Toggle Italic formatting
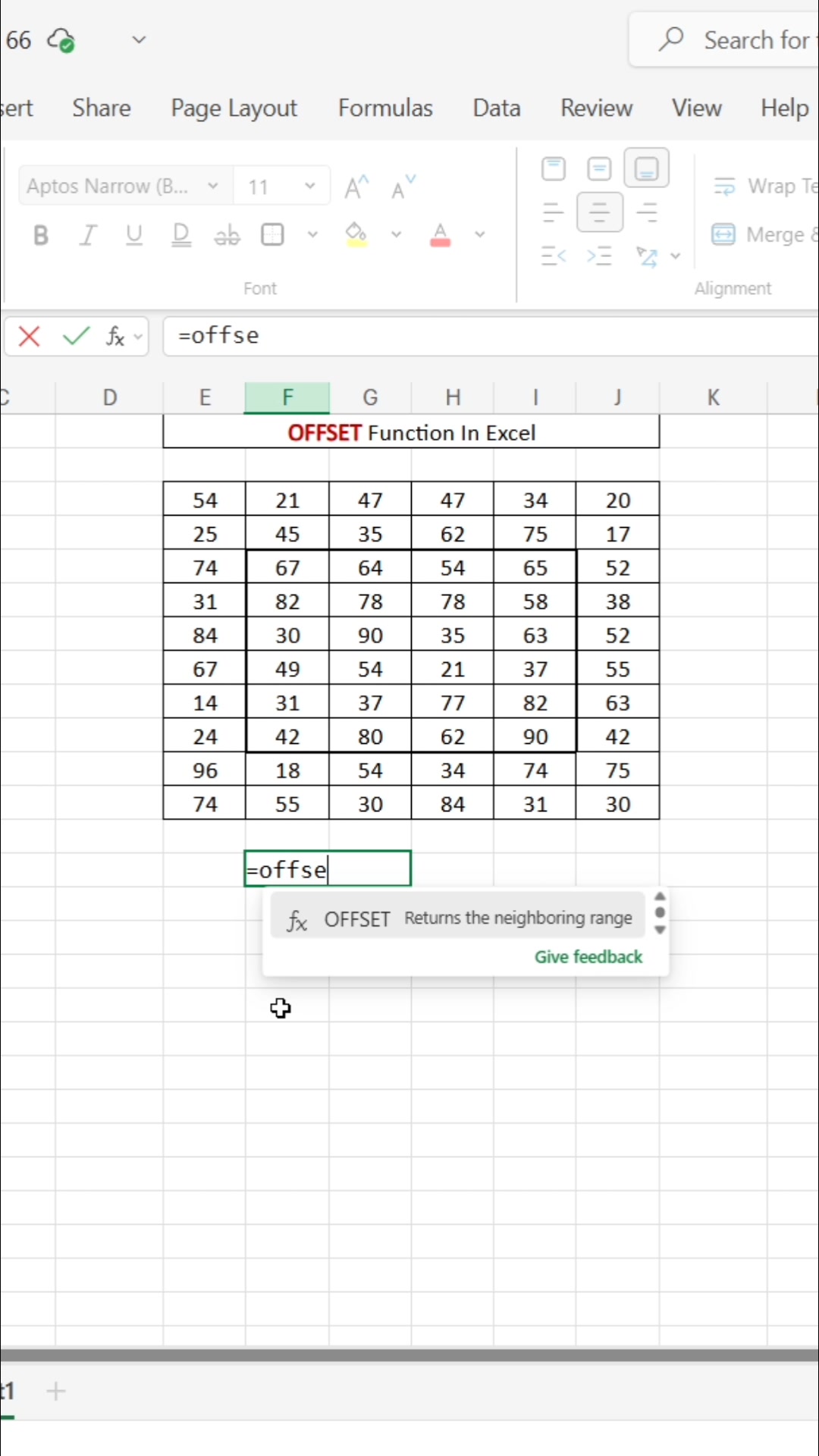Screen dimensions: 819x1456 [x=88, y=235]
